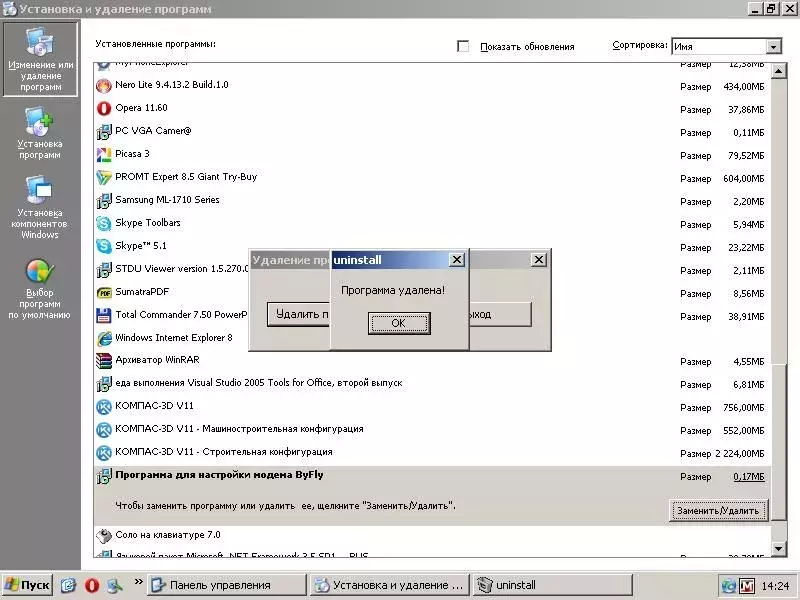The width and height of the screenshot is (800, 600).
Task: Click the Samsung ML-1710 Series icon
Action: click(x=104, y=201)
